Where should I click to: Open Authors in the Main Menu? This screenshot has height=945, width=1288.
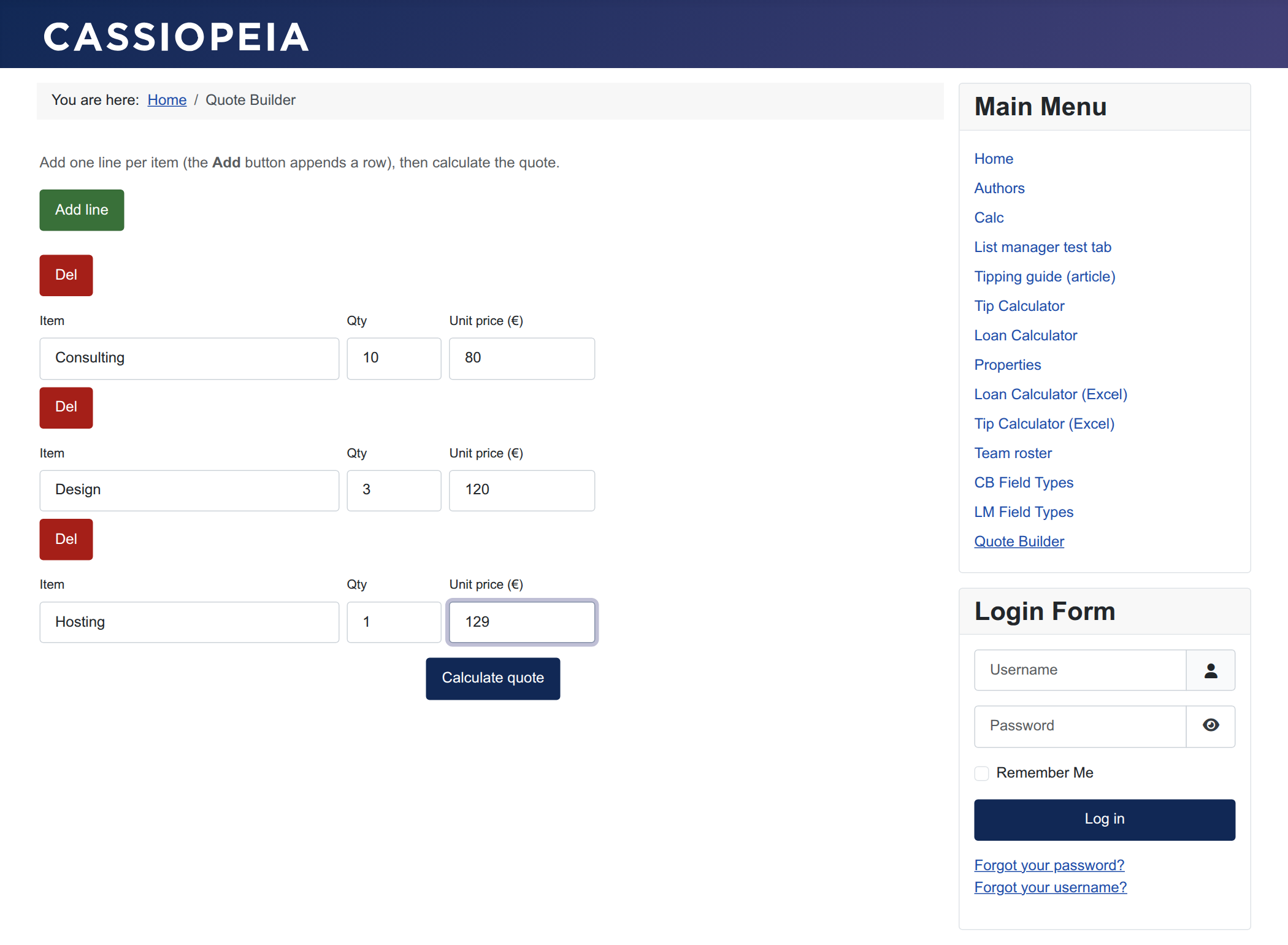999,188
